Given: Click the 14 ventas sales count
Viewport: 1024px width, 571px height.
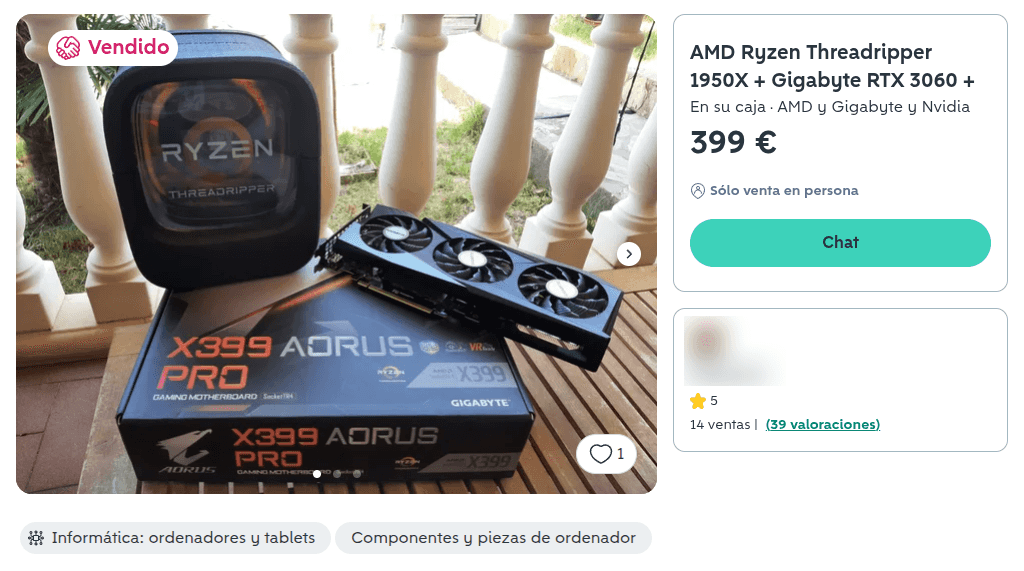Looking at the screenshot, I should (x=720, y=425).
